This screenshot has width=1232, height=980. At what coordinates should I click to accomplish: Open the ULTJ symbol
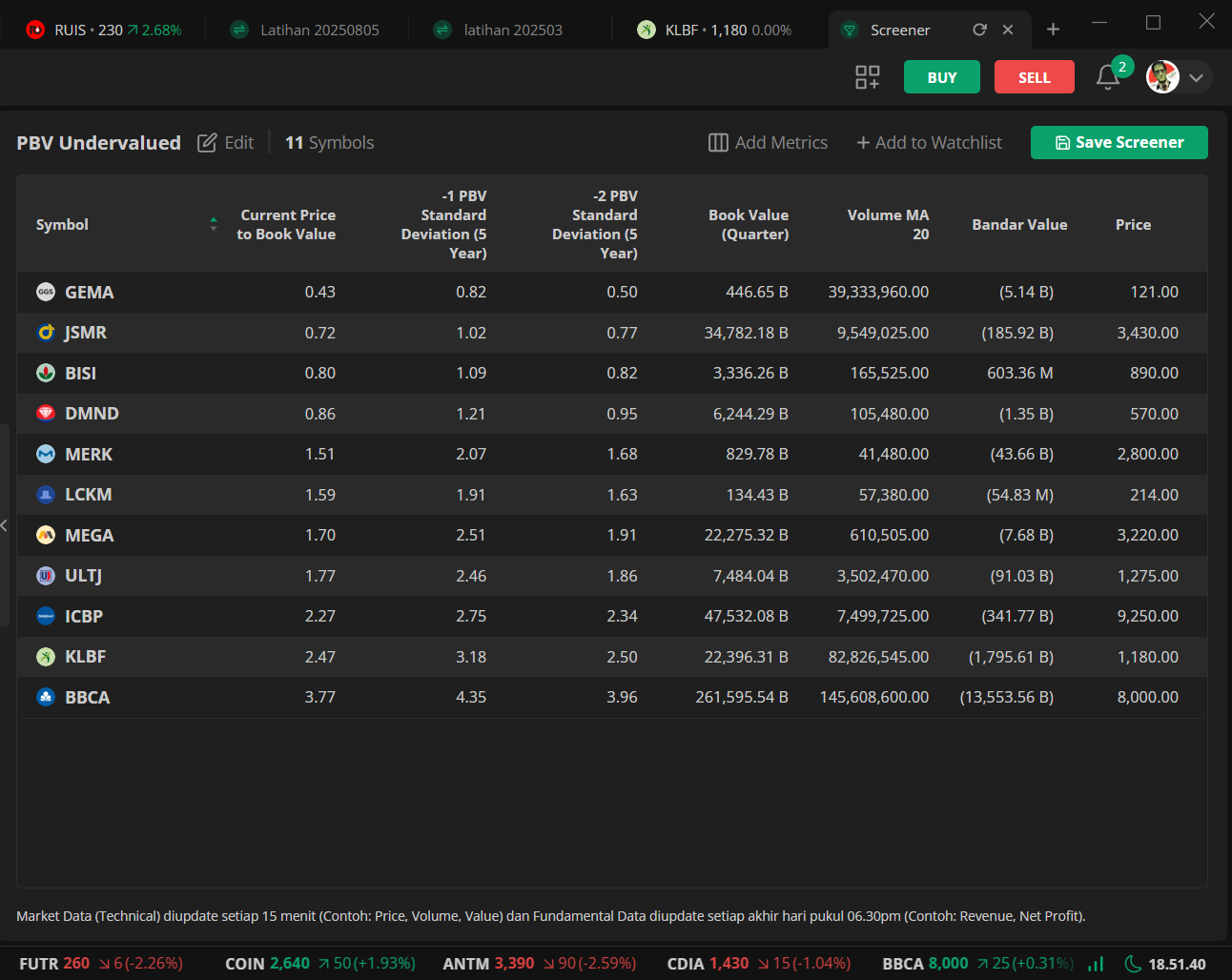point(84,576)
